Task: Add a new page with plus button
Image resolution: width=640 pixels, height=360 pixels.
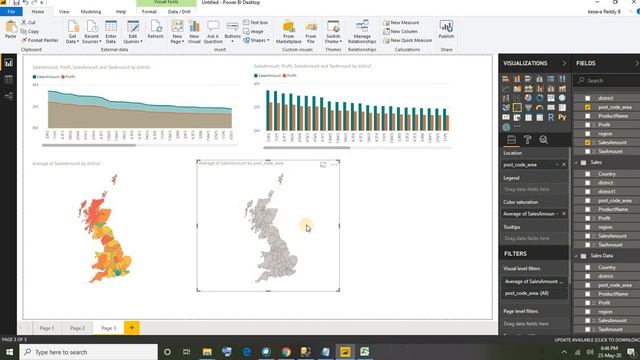Action: (131, 327)
